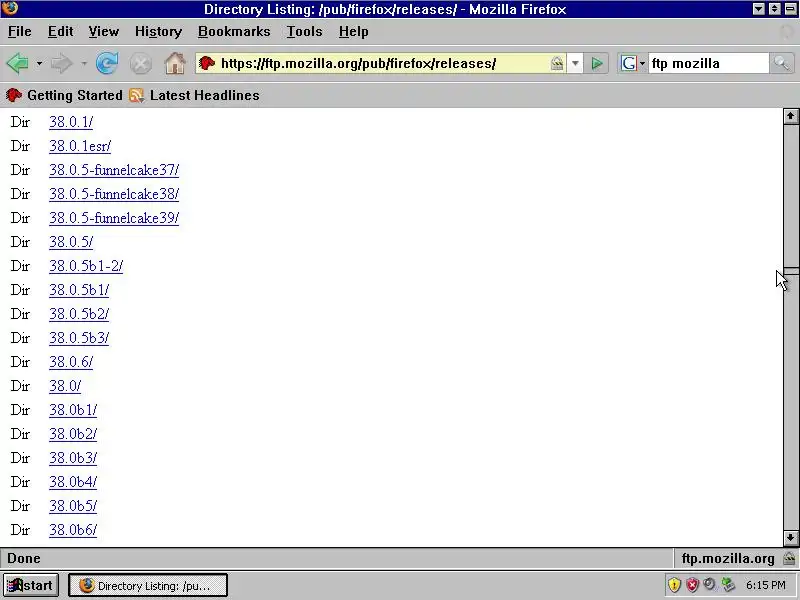
Task: Open the Back button history dropdown
Action: tap(39, 64)
